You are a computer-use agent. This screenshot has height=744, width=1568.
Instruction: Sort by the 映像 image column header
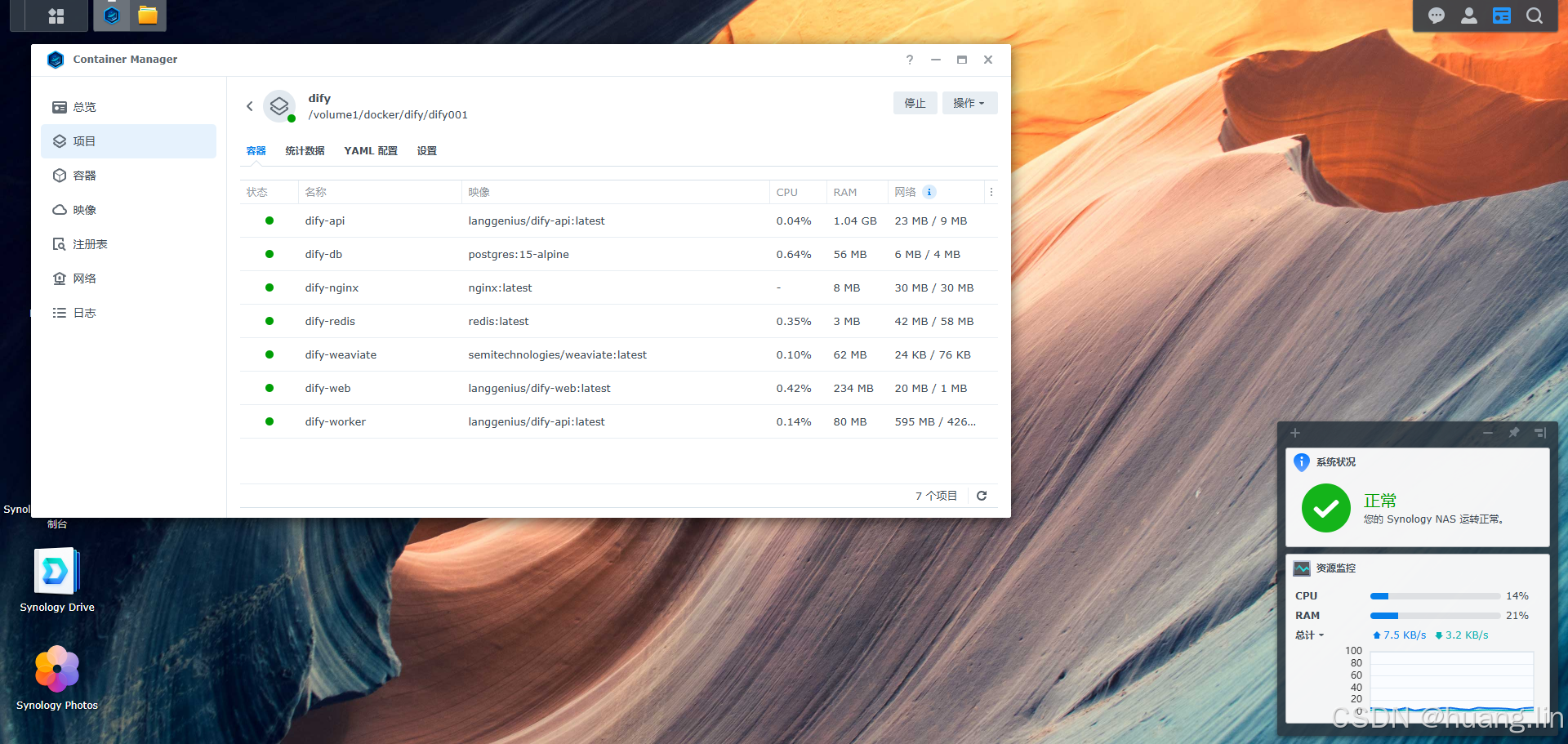point(615,192)
